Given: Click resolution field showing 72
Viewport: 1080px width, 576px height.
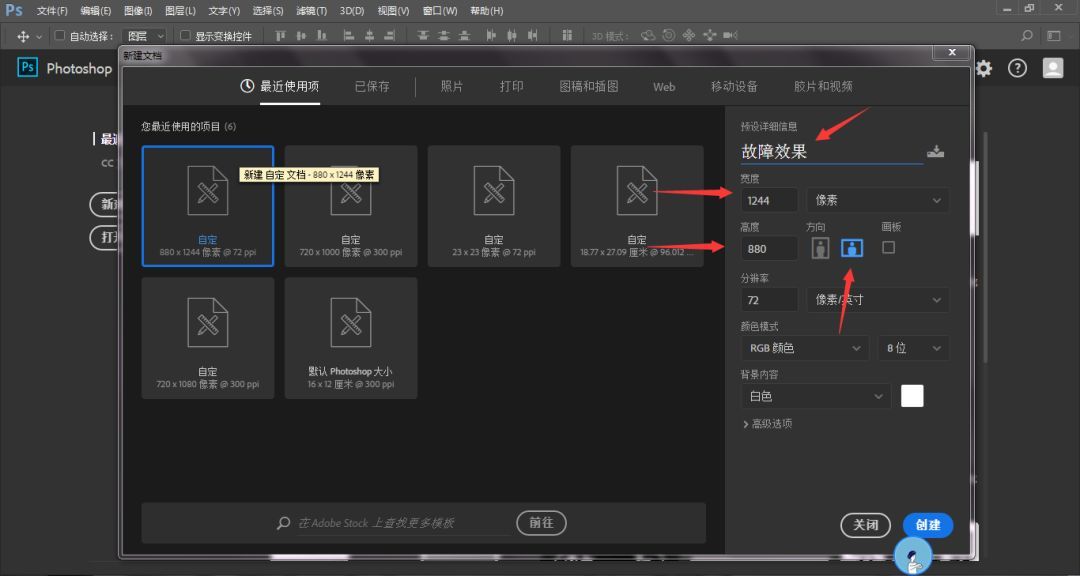Looking at the screenshot, I should 769,300.
